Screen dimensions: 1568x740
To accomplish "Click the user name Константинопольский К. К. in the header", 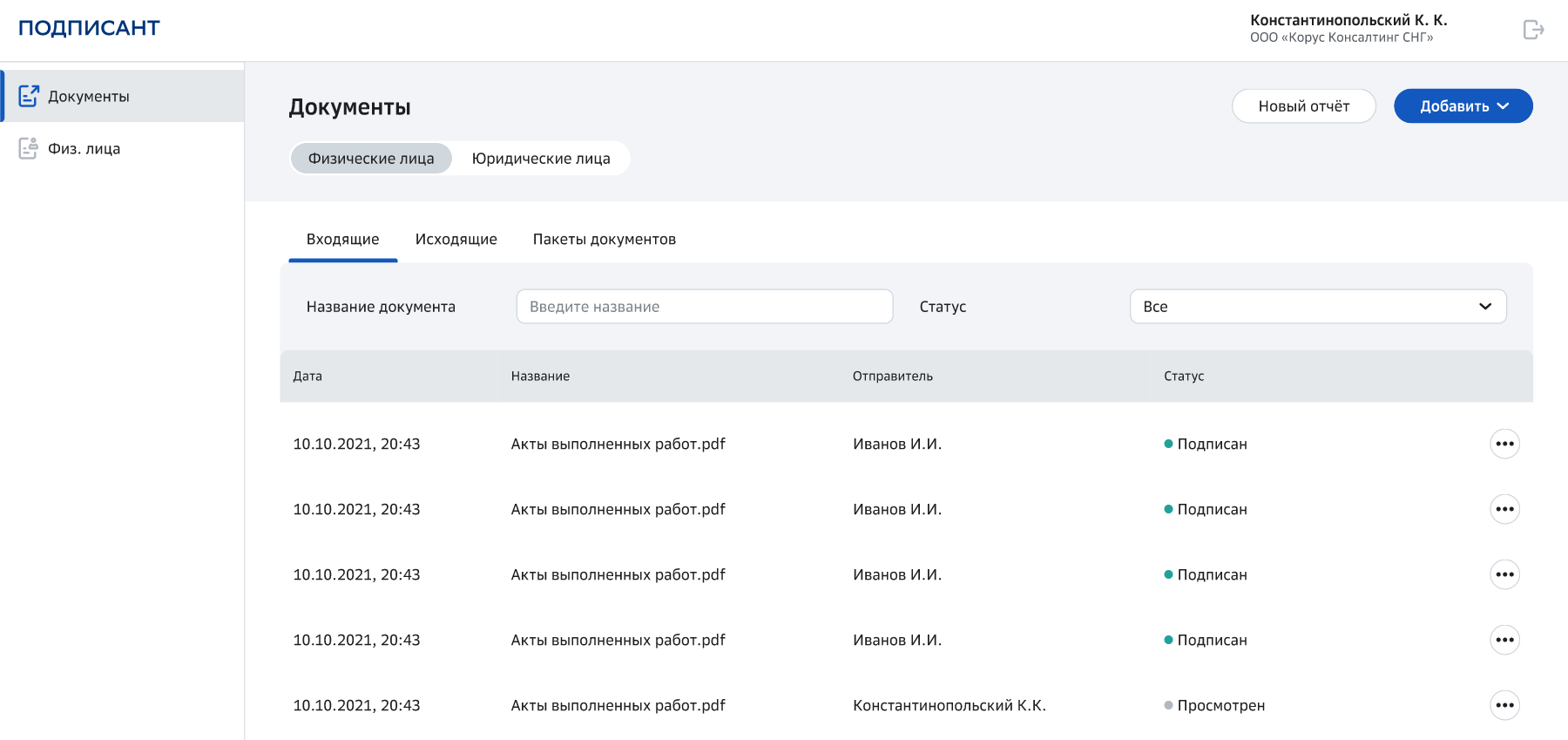I will [x=1348, y=20].
